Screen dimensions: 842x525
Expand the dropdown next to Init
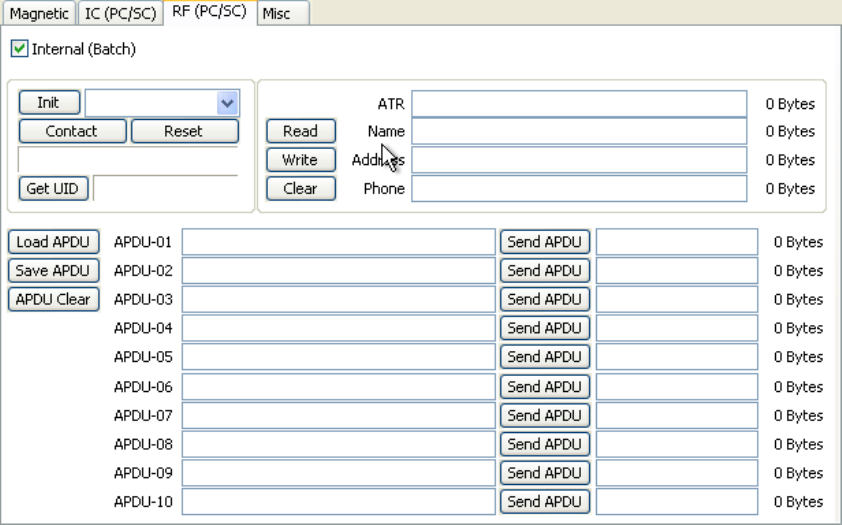click(x=227, y=103)
